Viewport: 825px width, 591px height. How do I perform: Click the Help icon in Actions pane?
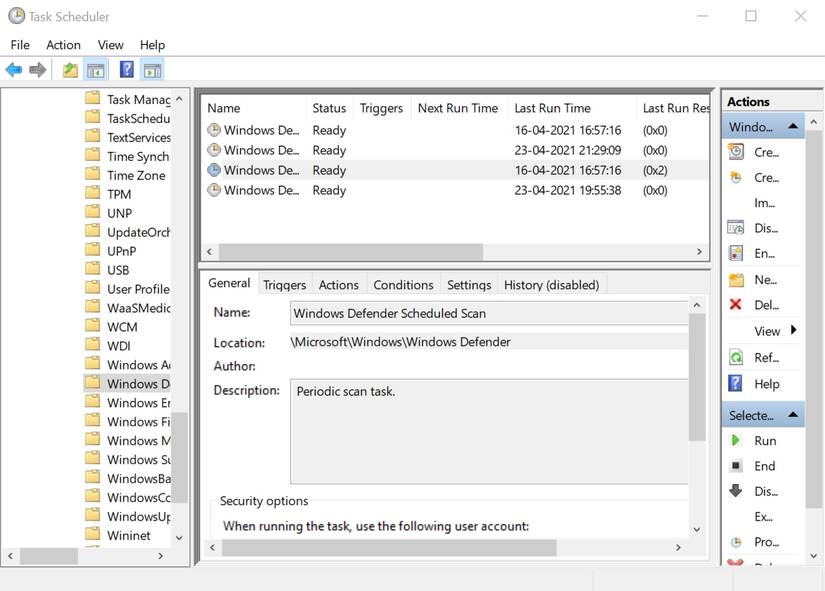pyautogui.click(x=735, y=383)
